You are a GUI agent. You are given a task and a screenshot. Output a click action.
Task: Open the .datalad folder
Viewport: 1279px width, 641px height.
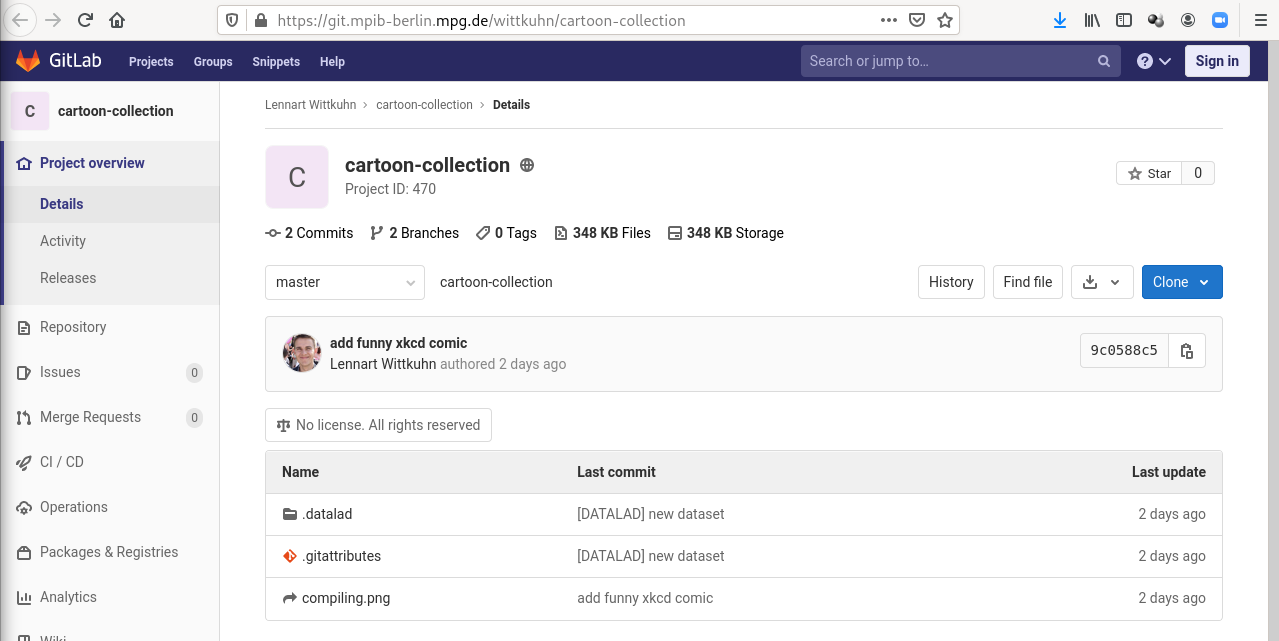(x=327, y=514)
